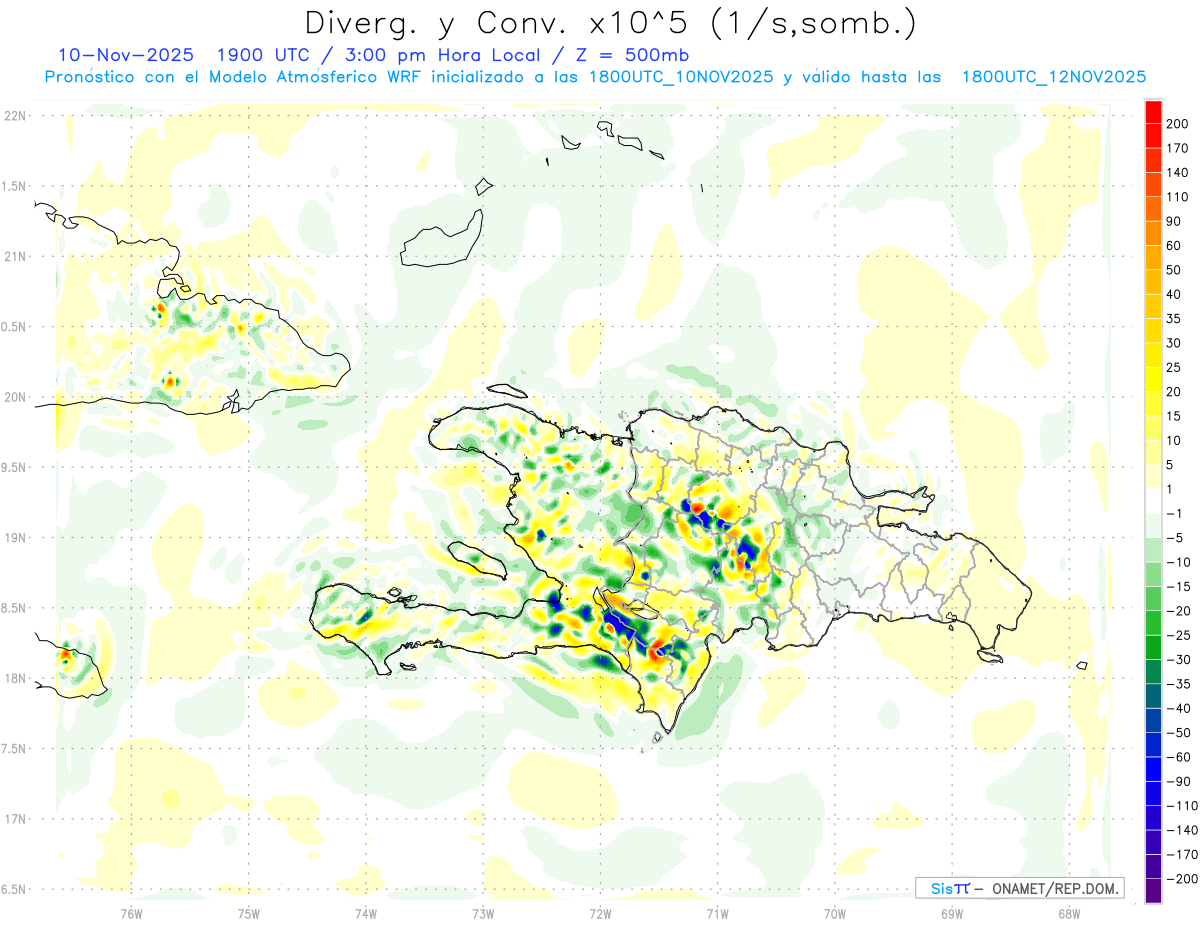The image size is (1200, 927).
Task: Click the truncated latitude label "6.5N"
Action: coord(14,890)
